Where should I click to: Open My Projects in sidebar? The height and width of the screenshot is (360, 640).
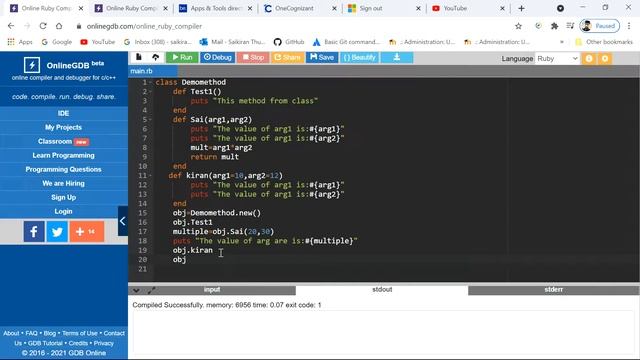click(x=64, y=127)
